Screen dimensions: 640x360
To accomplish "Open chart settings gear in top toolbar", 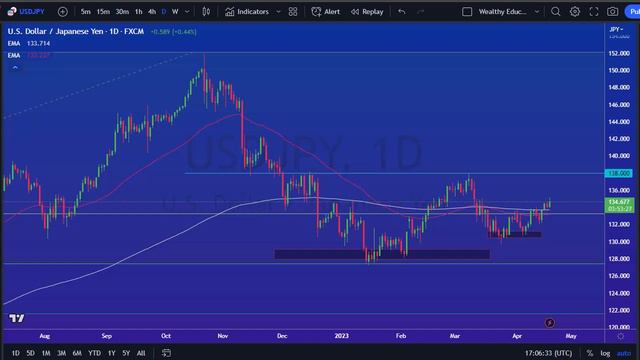I will (575, 12).
